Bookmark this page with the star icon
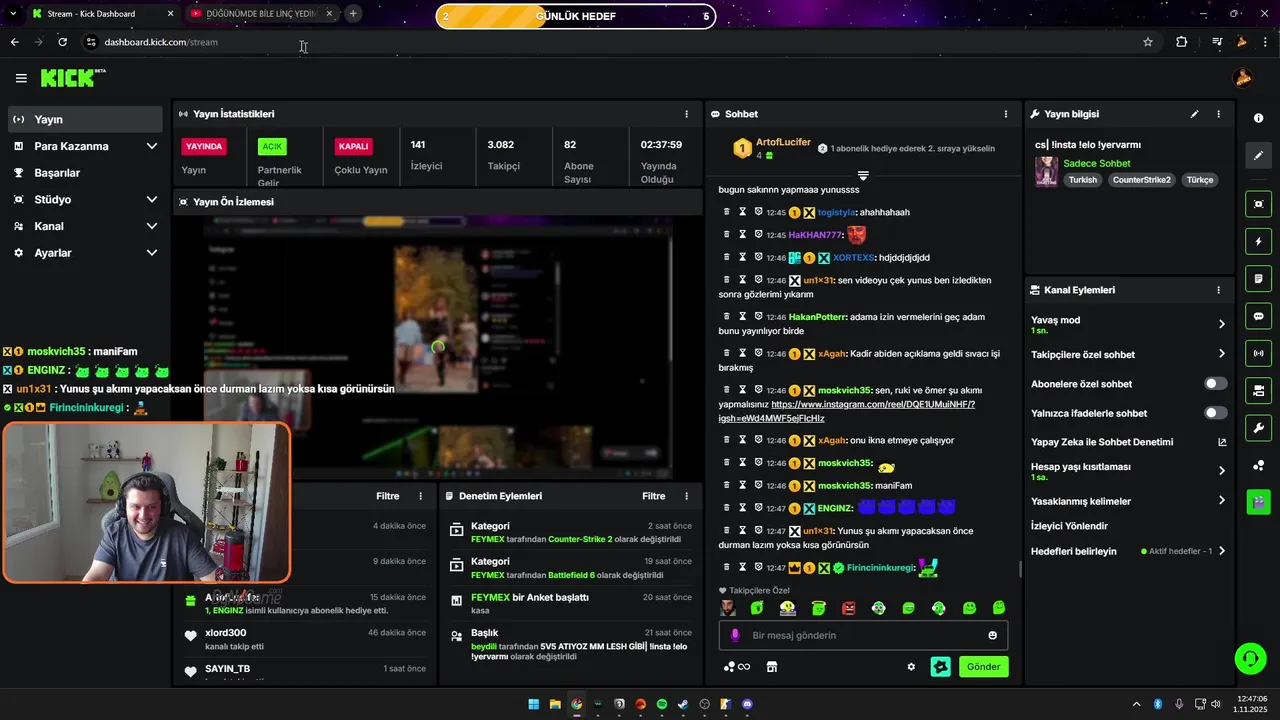The height and width of the screenshot is (720, 1280). pos(1147,42)
